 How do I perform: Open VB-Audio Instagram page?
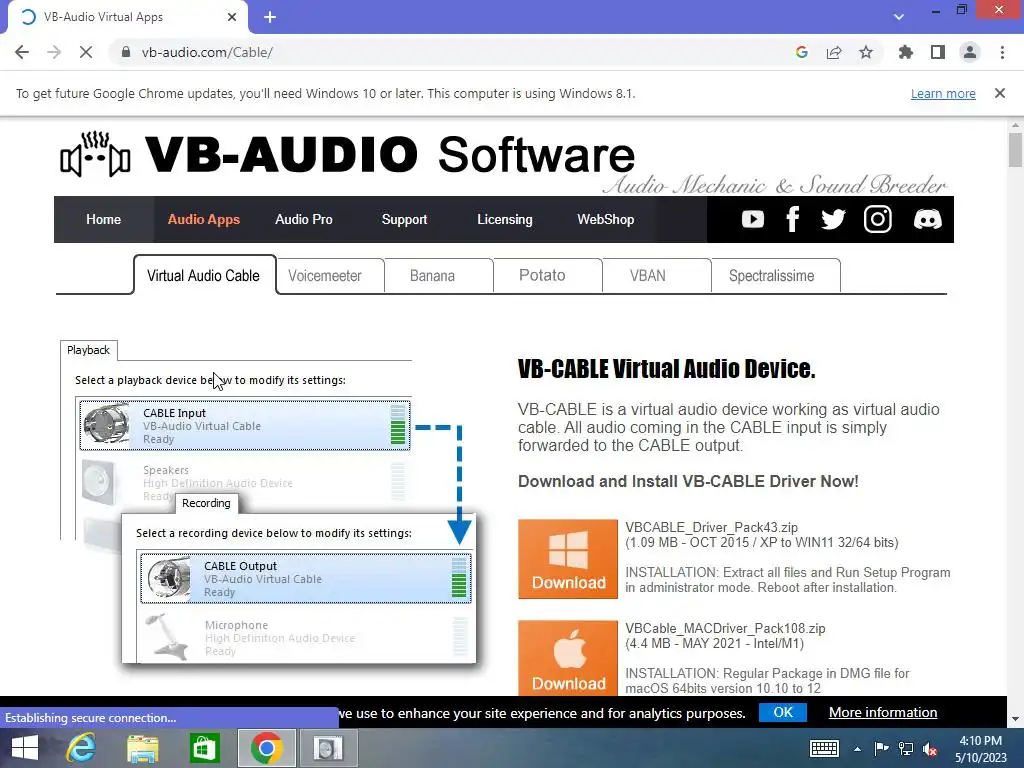(878, 219)
